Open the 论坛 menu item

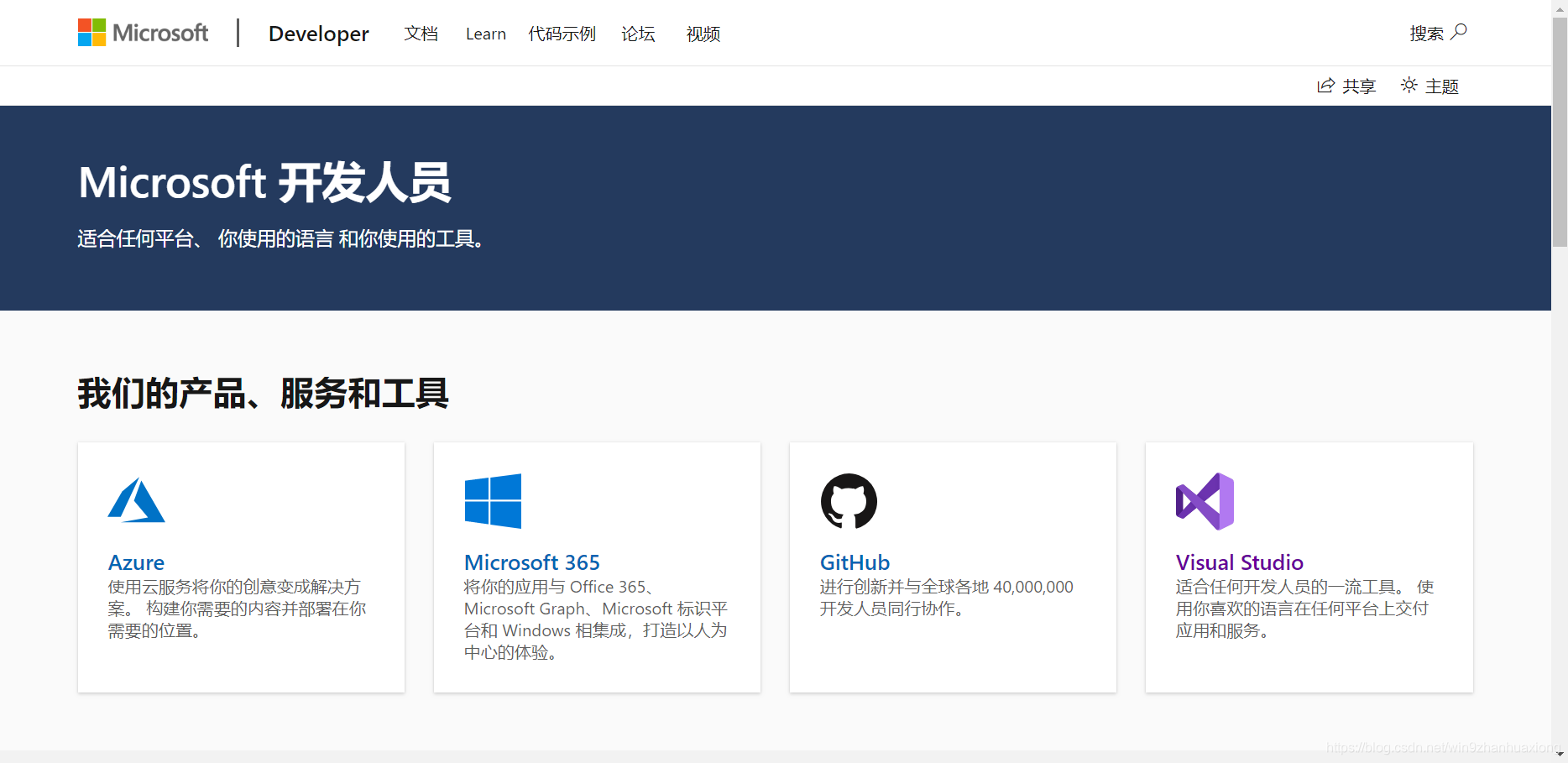point(638,34)
